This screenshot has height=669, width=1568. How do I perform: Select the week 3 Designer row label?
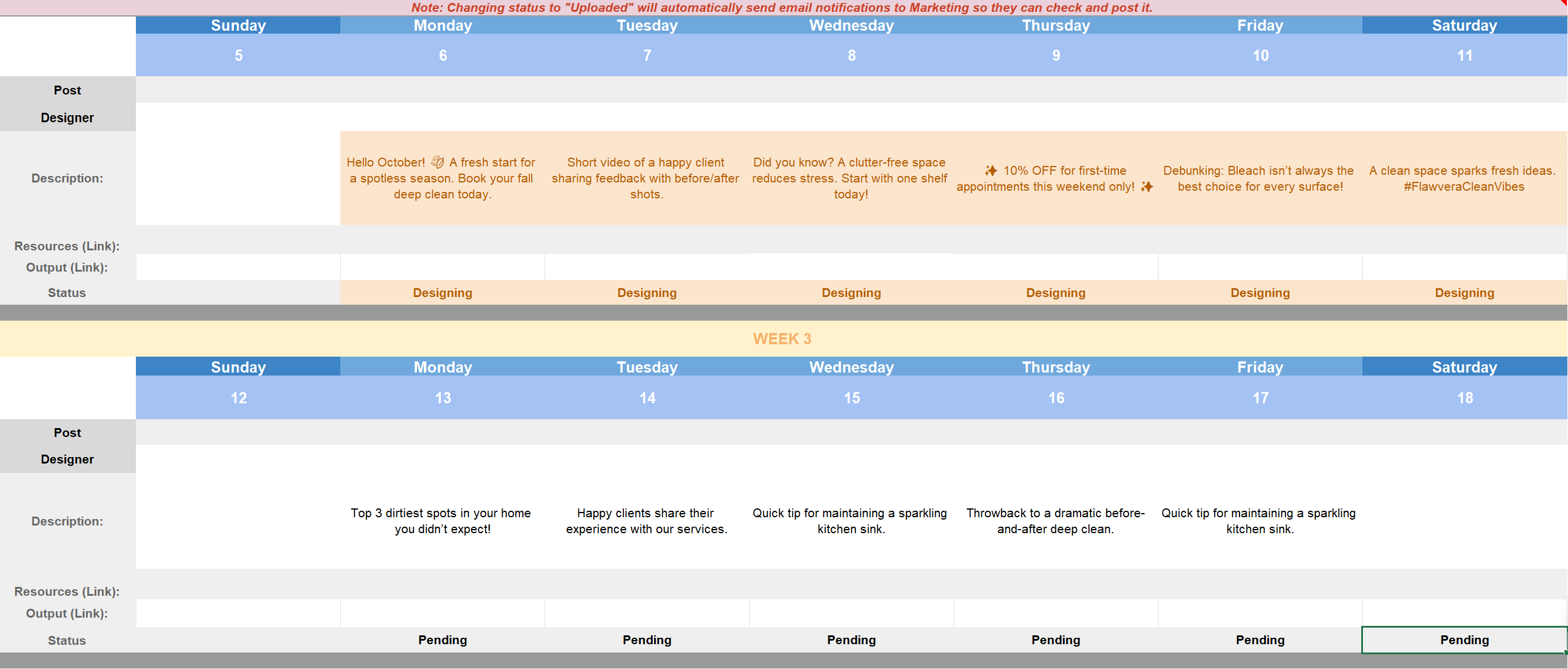pos(67,459)
